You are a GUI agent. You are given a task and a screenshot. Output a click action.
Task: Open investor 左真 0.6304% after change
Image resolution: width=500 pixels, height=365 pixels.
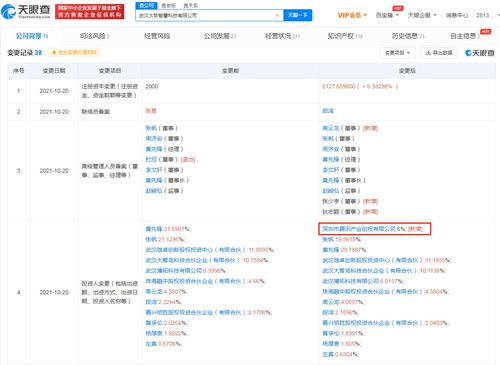(328, 354)
